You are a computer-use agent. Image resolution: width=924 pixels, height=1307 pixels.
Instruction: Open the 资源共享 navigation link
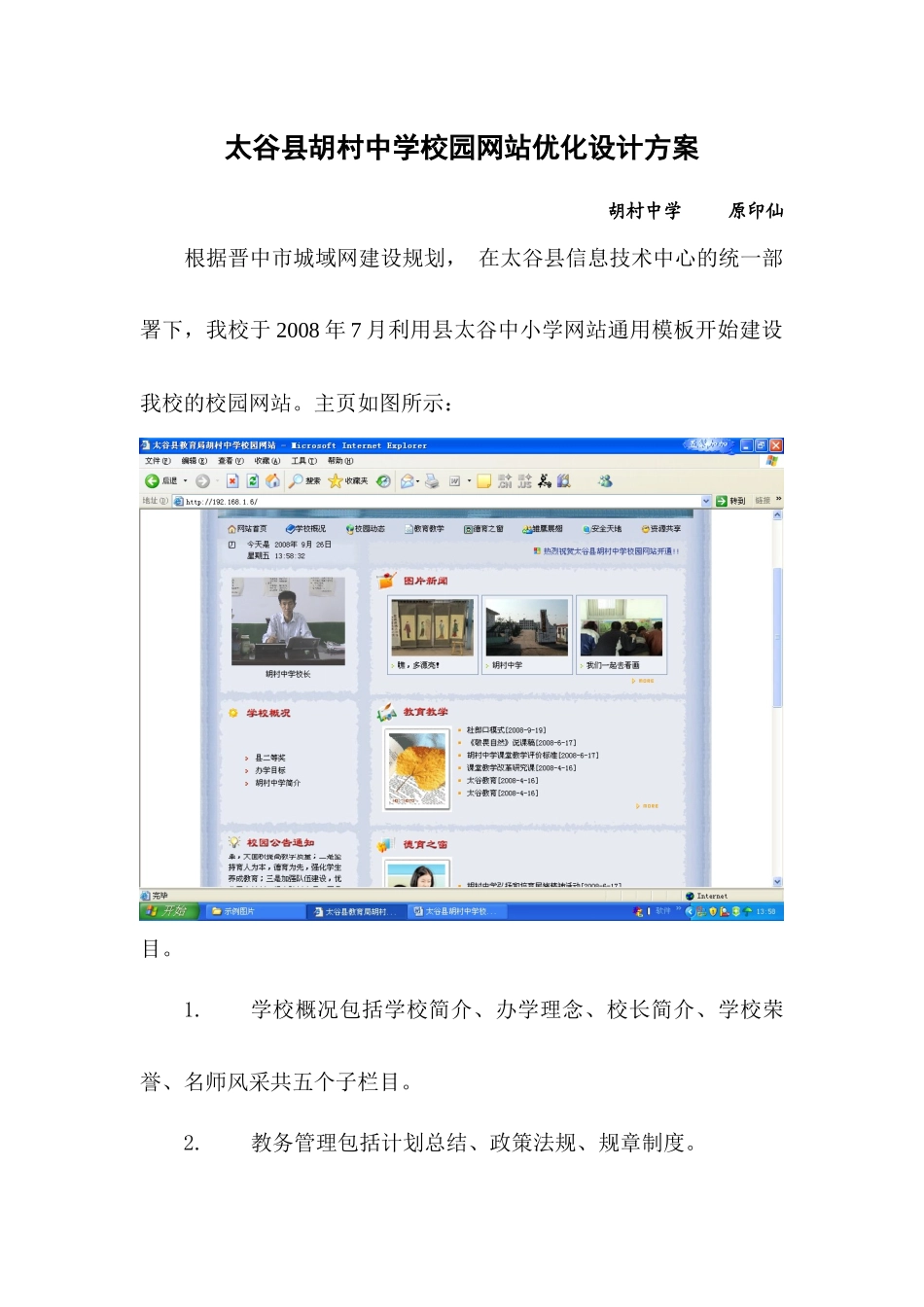pyautogui.click(x=660, y=529)
